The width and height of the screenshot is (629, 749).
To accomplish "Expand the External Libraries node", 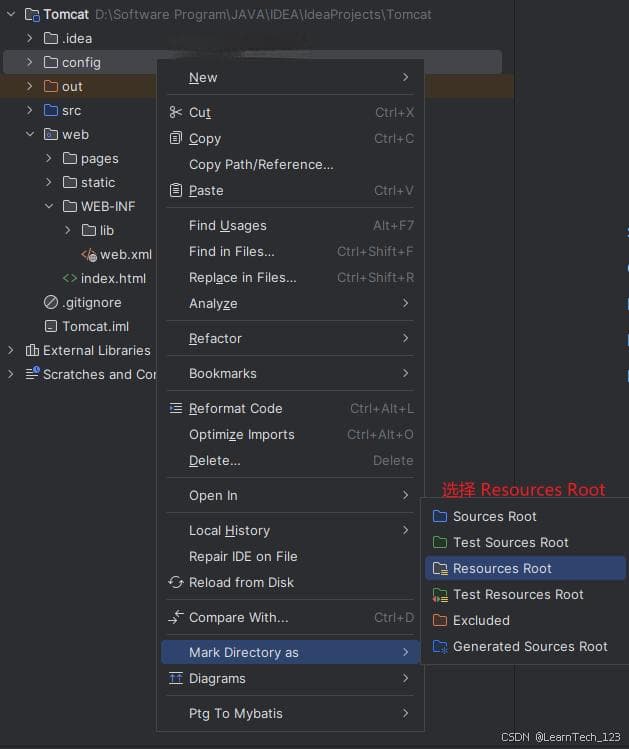I will [11, 350].
